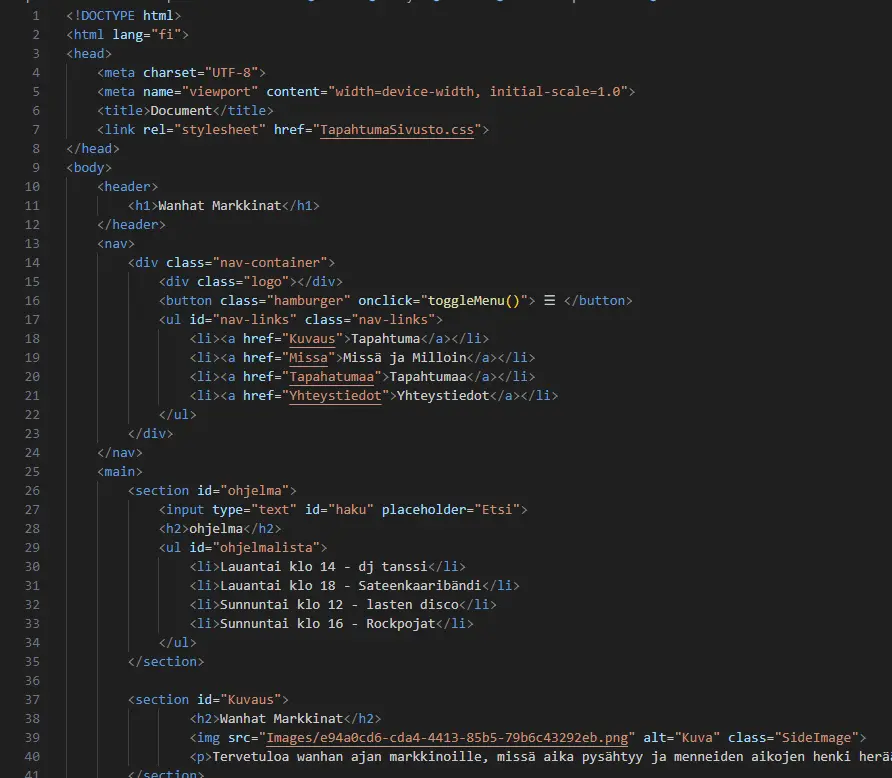This screenshot has width=892, height=778.
Task: Click the Tervetuloa wanhan ajan paragraph text
Action: click(x=552, y=757)
